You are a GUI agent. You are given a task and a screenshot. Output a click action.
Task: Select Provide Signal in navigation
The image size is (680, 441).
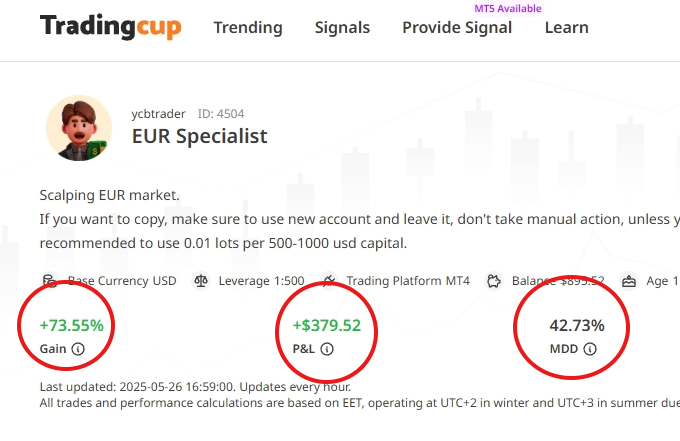(457, 28)
